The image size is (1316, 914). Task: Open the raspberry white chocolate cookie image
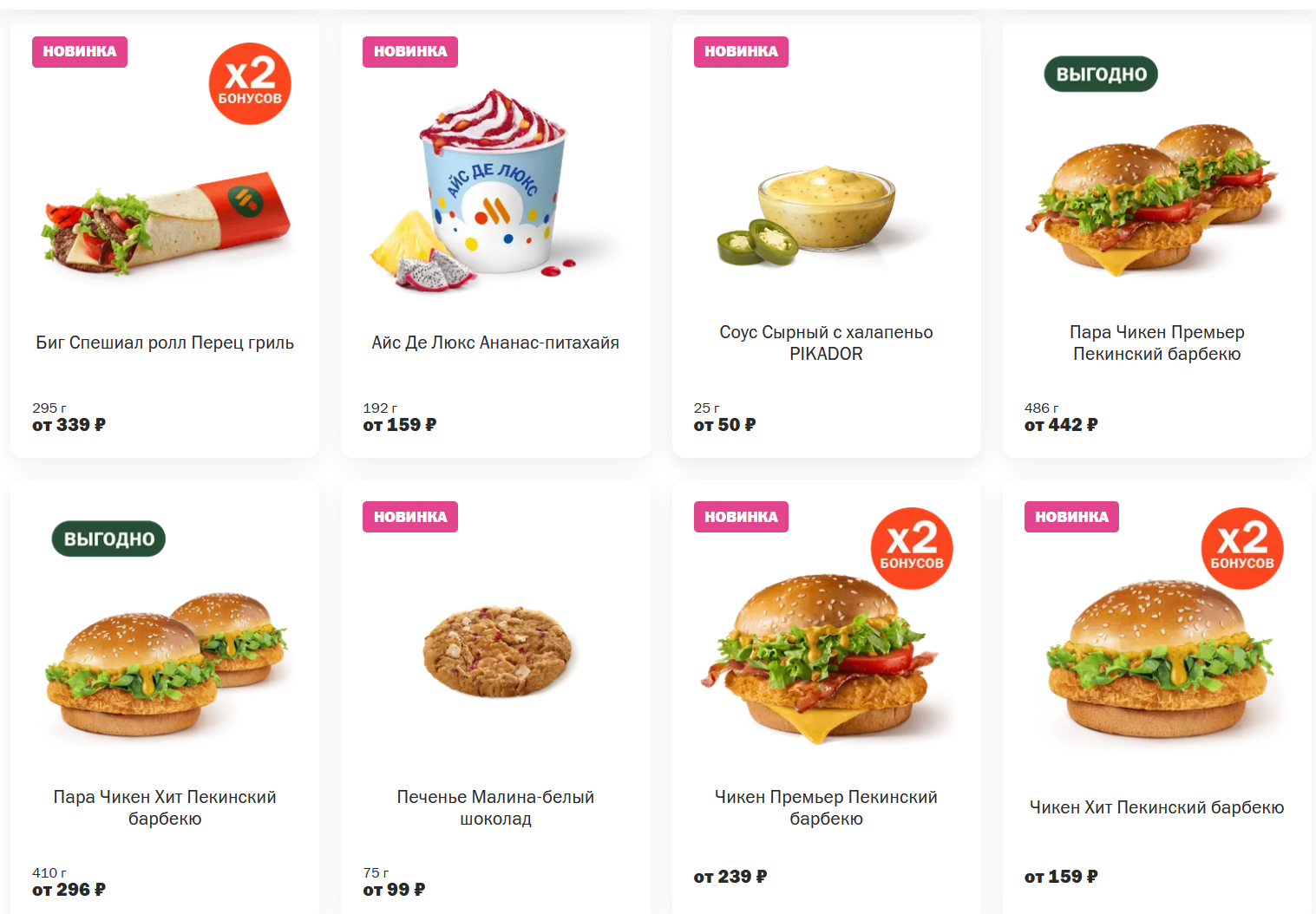[x=496, y=650]
